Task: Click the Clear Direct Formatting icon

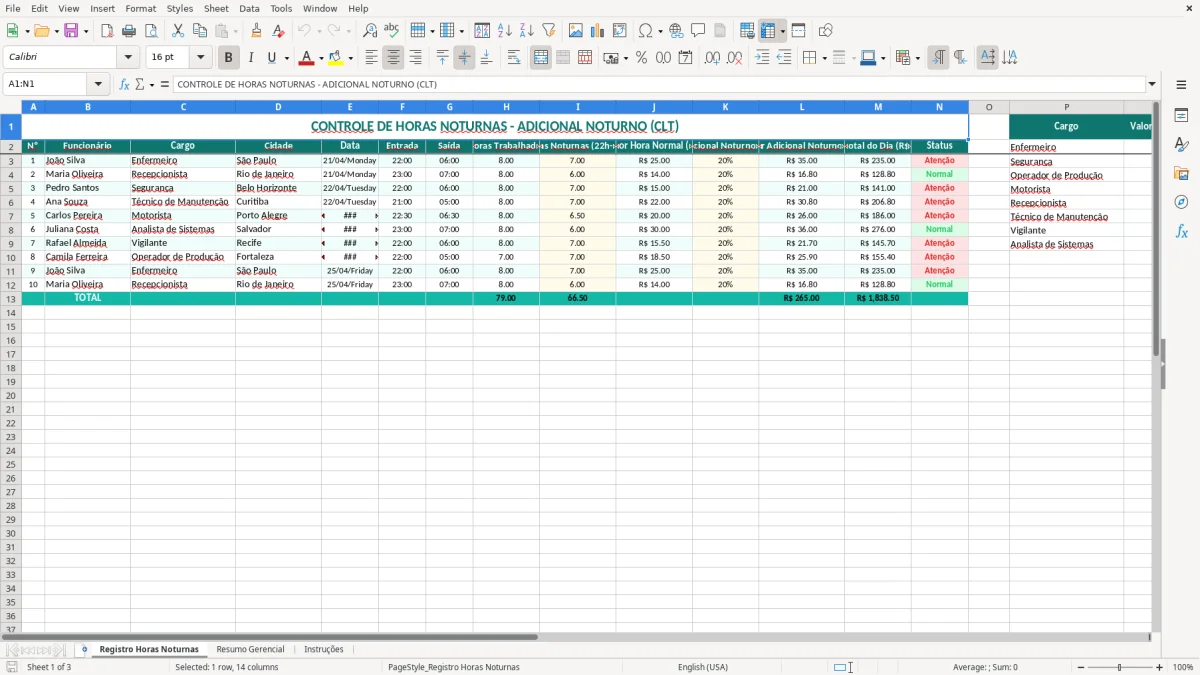Action: (x=279, y=31)
